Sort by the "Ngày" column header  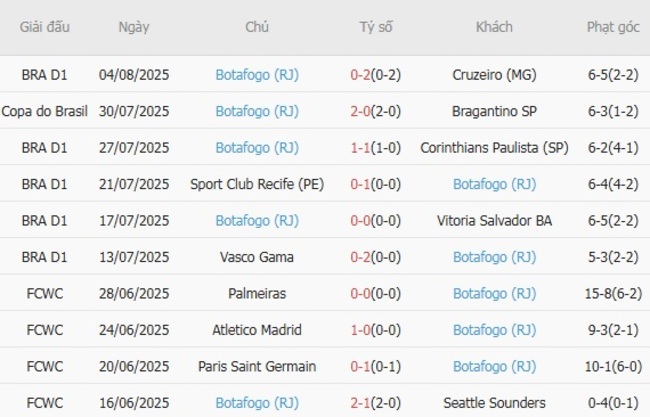pos(134,27)
